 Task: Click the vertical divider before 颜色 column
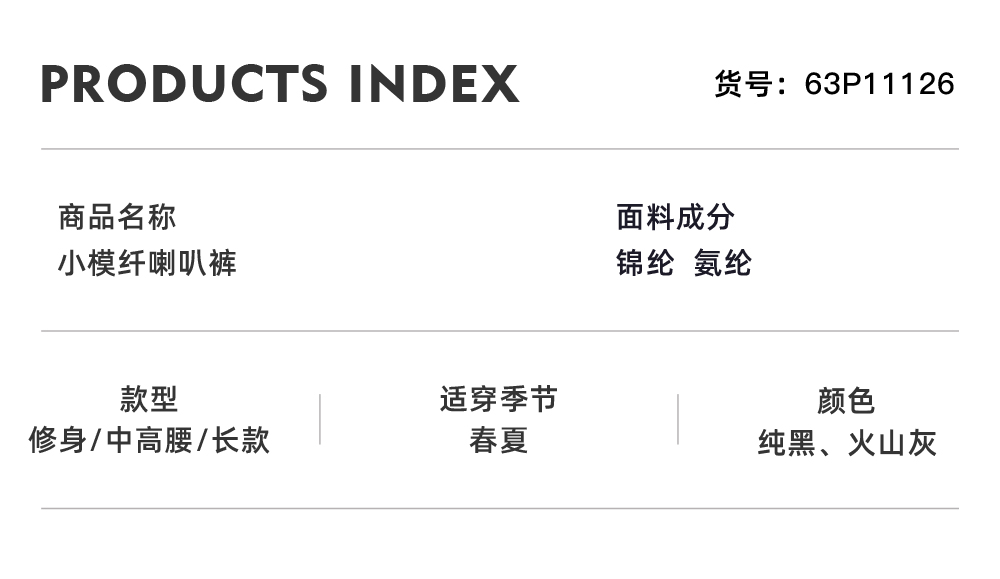coord(678,419)
